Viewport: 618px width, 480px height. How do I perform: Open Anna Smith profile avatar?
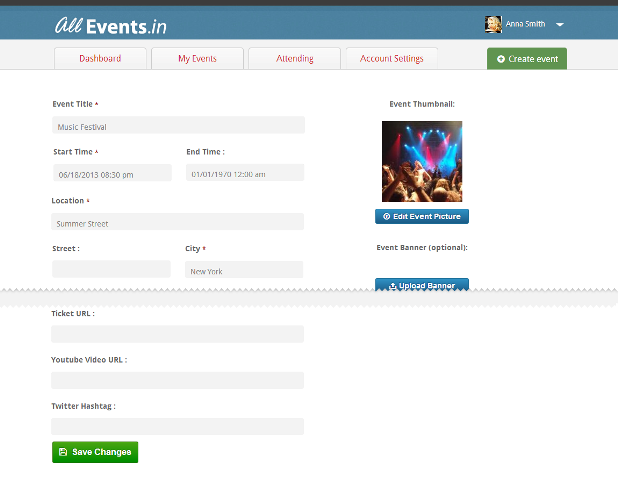click(493, 24)
